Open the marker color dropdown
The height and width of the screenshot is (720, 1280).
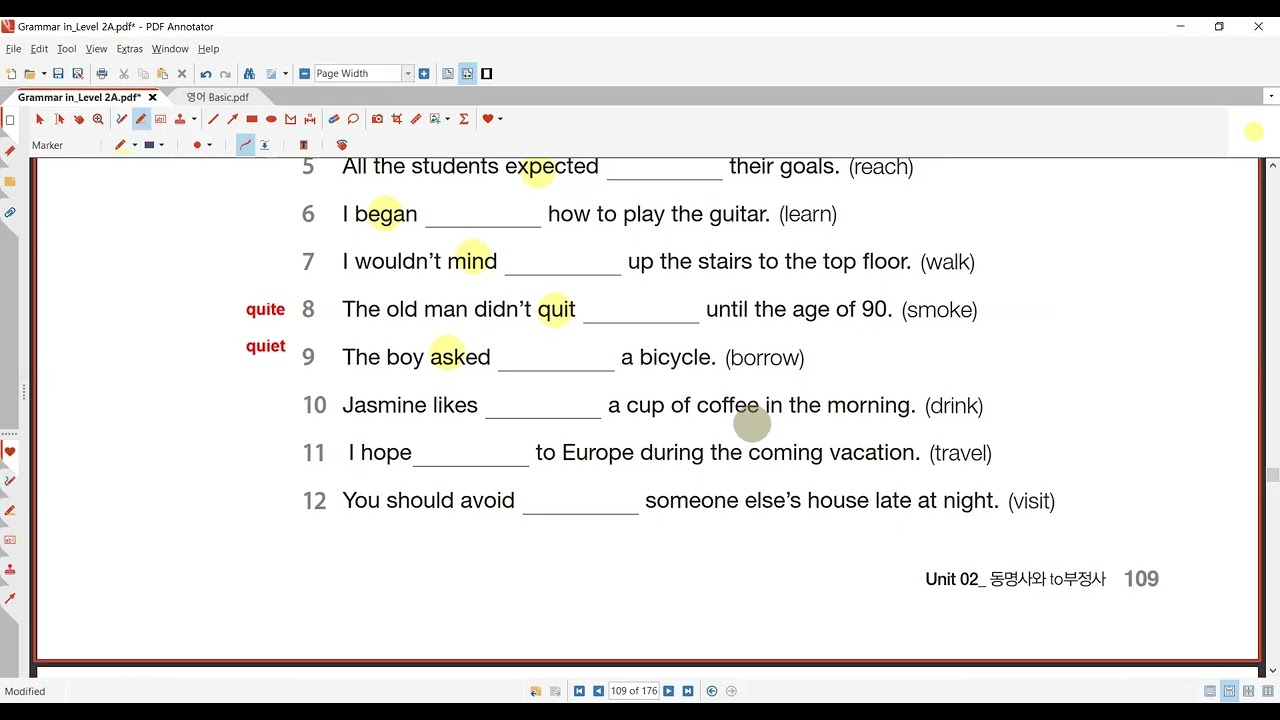pos(134,145)
